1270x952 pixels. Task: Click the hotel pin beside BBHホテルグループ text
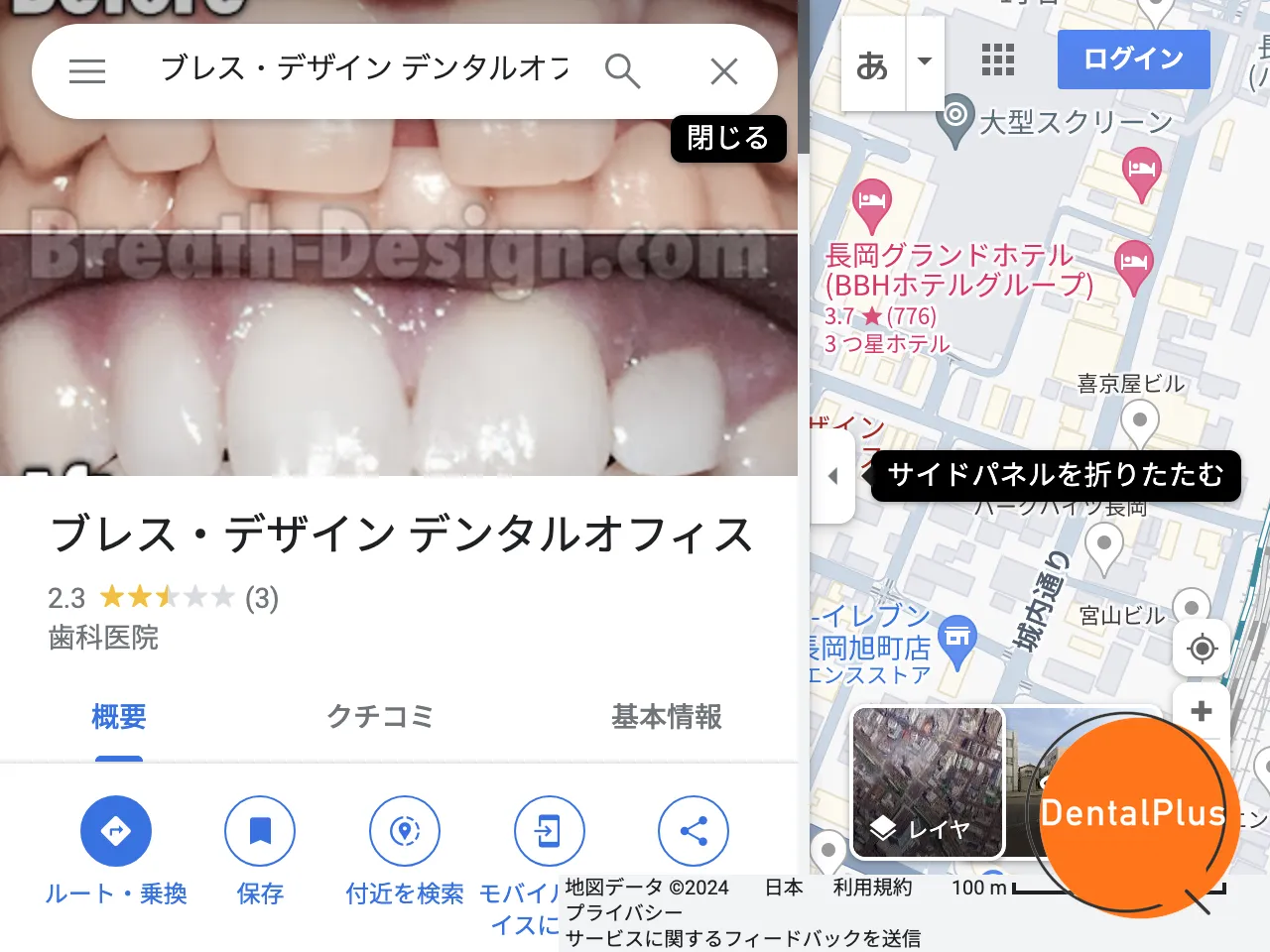pyautogui.click(x=1134, y=266)
